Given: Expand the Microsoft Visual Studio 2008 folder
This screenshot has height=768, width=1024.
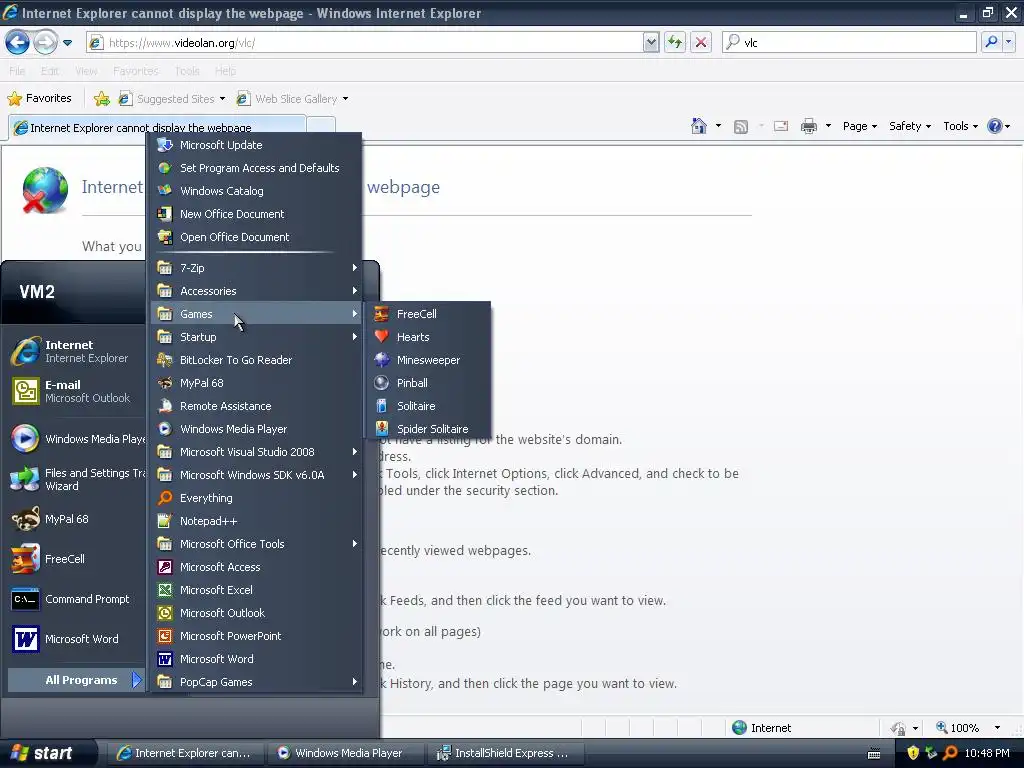Looking at the screenshot, I should pos(257,452).
